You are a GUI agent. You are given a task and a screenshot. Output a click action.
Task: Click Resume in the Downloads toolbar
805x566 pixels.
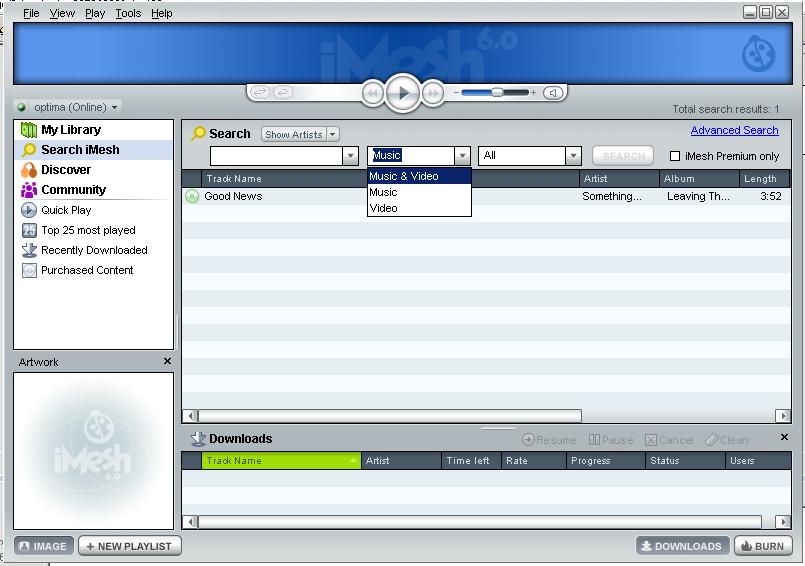coord(549,440)
